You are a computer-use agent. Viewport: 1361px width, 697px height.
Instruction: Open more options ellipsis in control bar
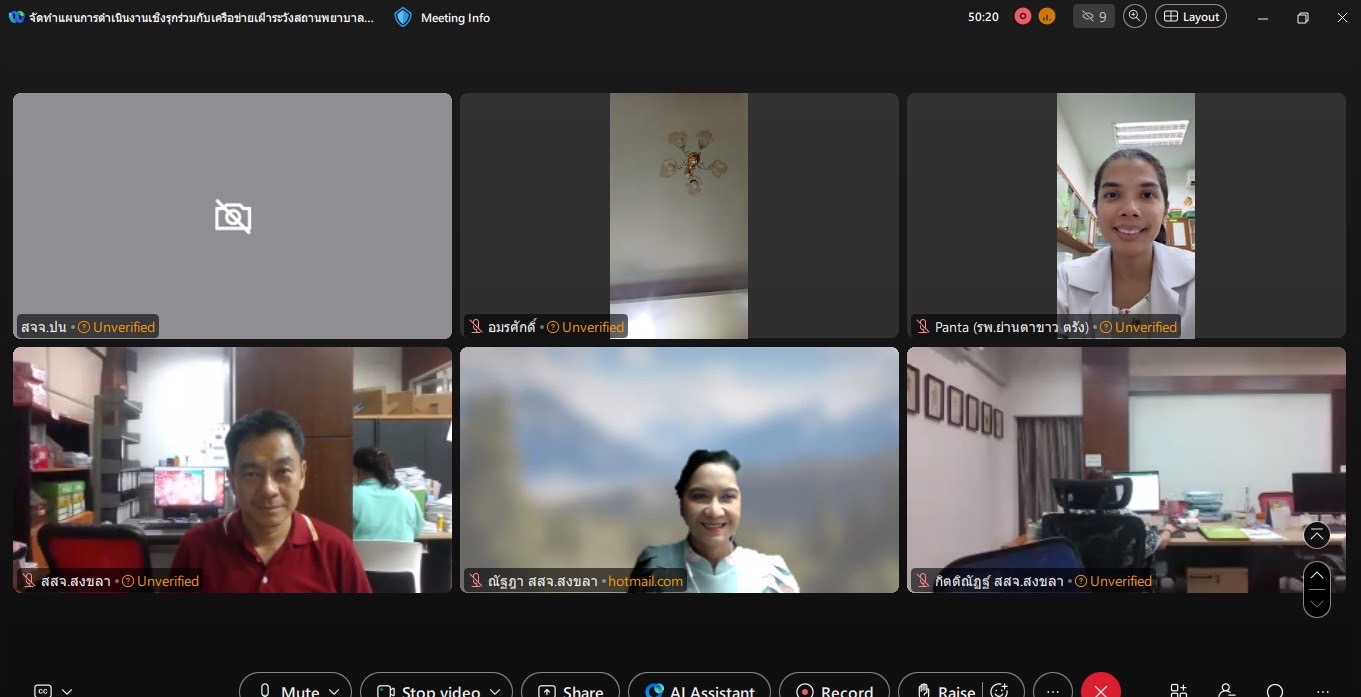tap(1052, 690)
